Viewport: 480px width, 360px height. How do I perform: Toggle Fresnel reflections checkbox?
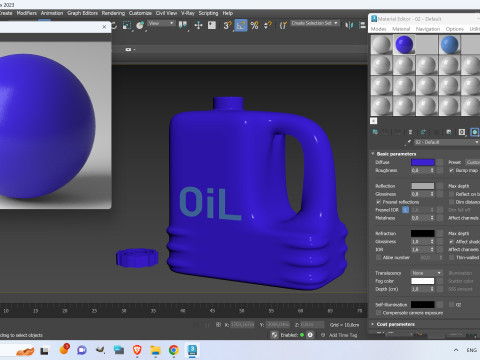point(379,202)
